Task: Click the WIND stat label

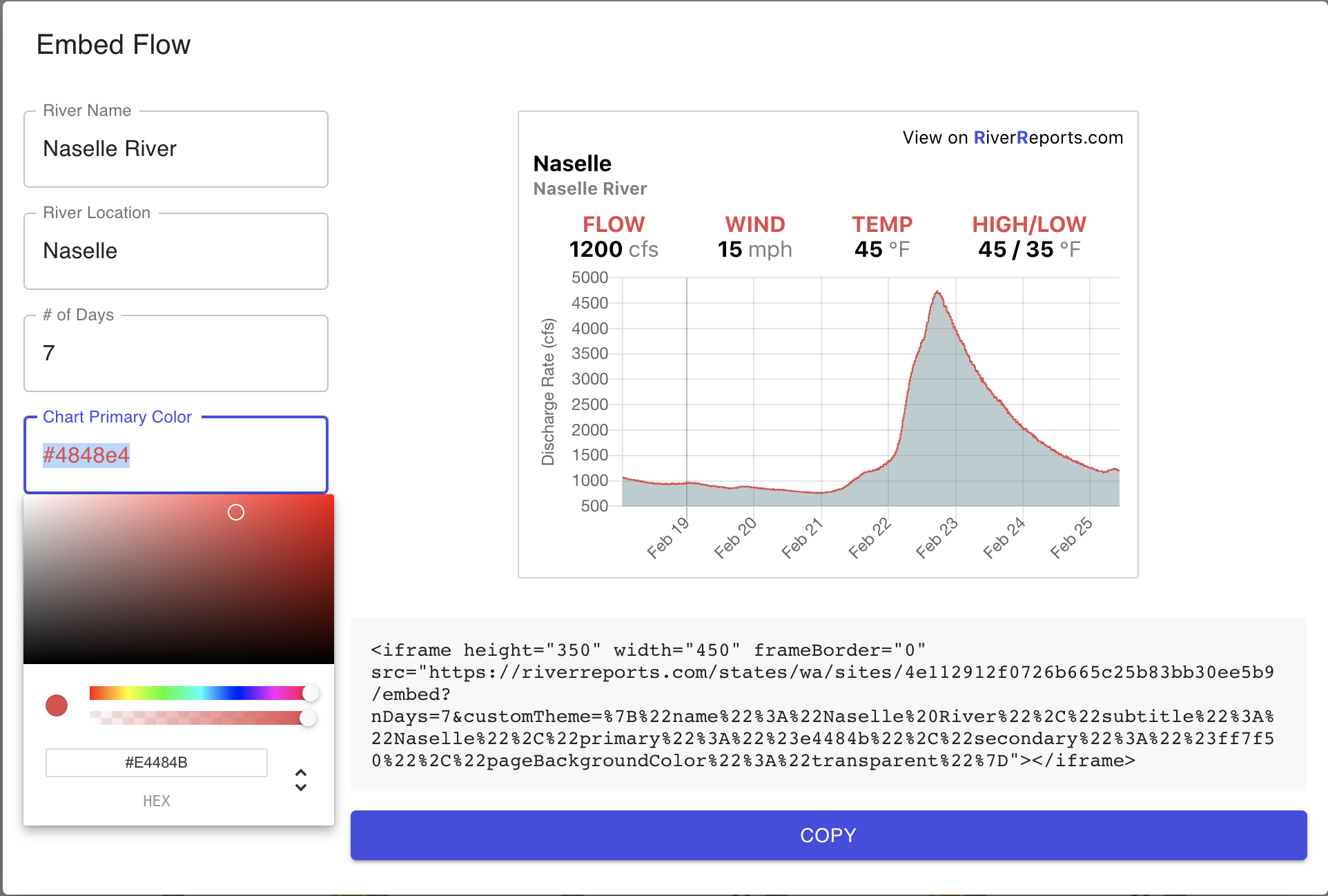Action: point(754,224)
